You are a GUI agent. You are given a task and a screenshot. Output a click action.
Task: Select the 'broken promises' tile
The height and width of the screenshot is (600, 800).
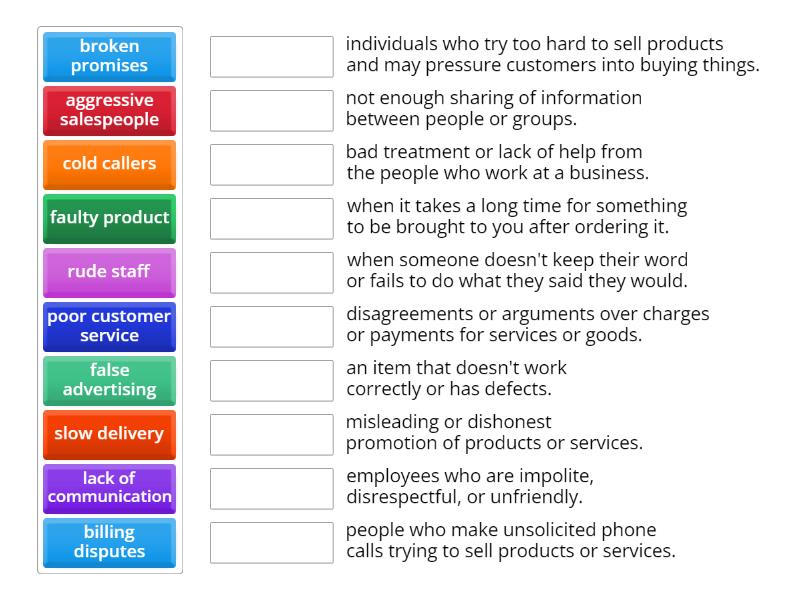tap(109, 57)
